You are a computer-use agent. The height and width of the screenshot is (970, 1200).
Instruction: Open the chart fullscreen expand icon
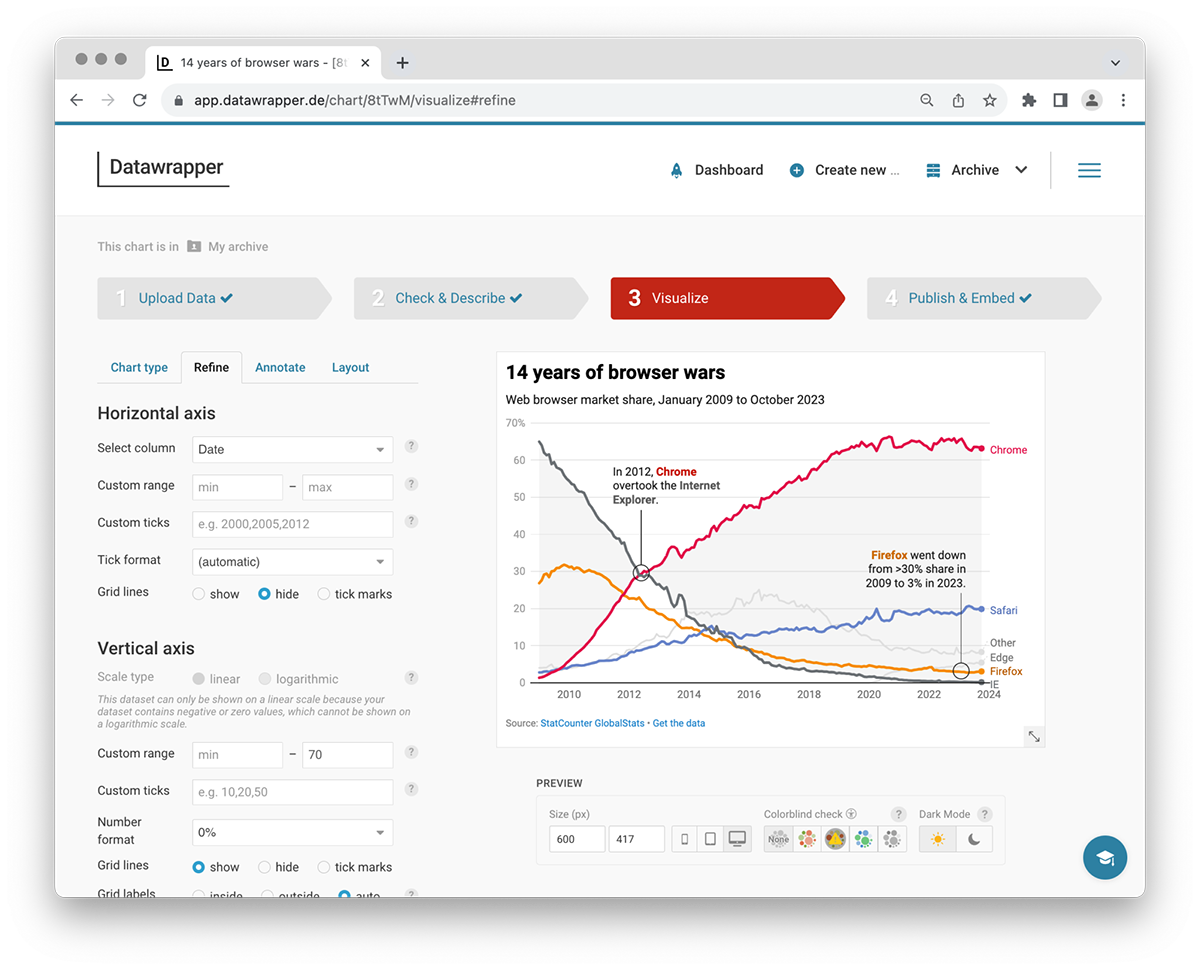coord(1033,736)
